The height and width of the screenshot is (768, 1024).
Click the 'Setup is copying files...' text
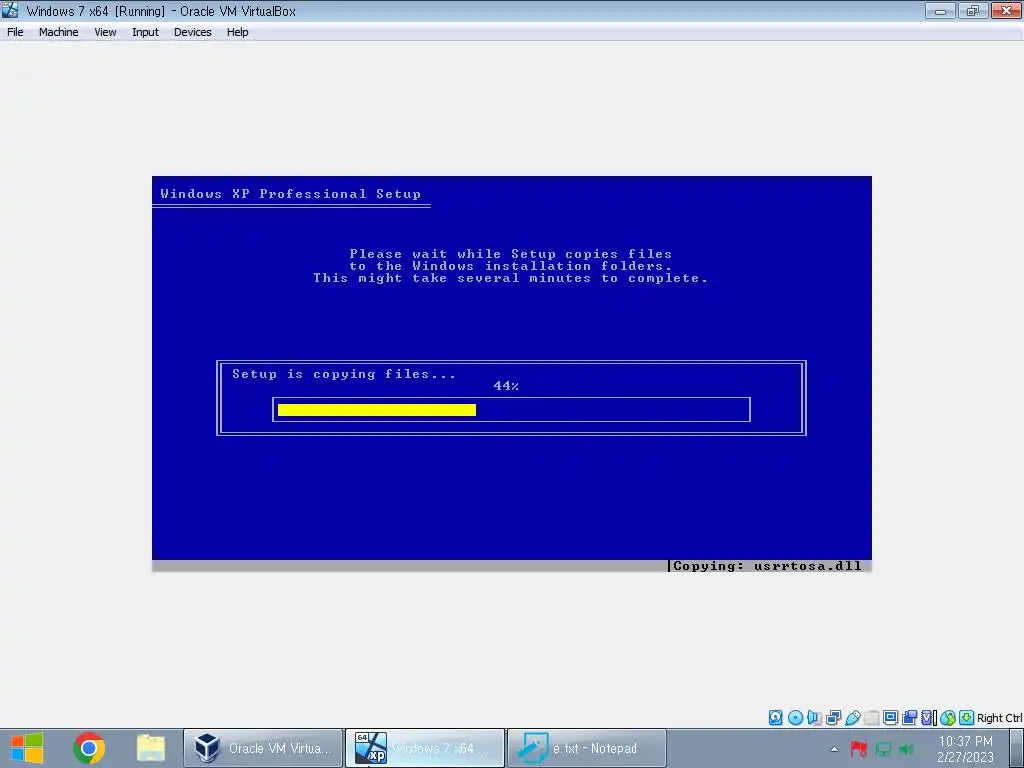click(344, 374)
